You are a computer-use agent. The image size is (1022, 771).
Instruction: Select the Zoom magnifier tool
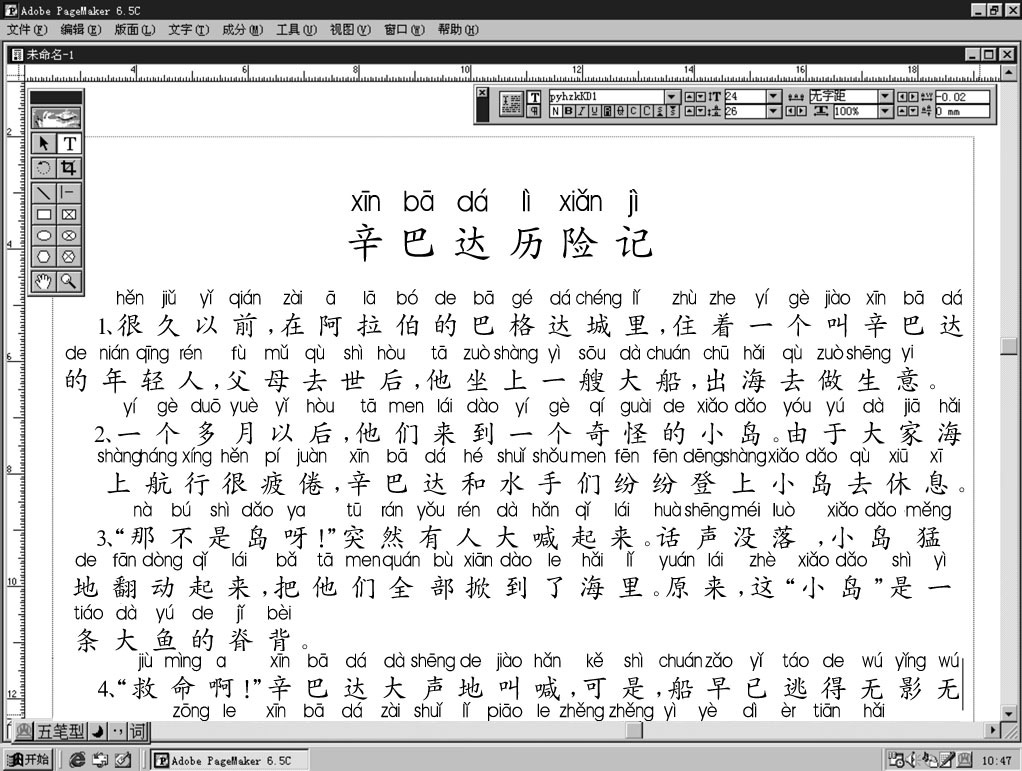[x=69, y=282]
